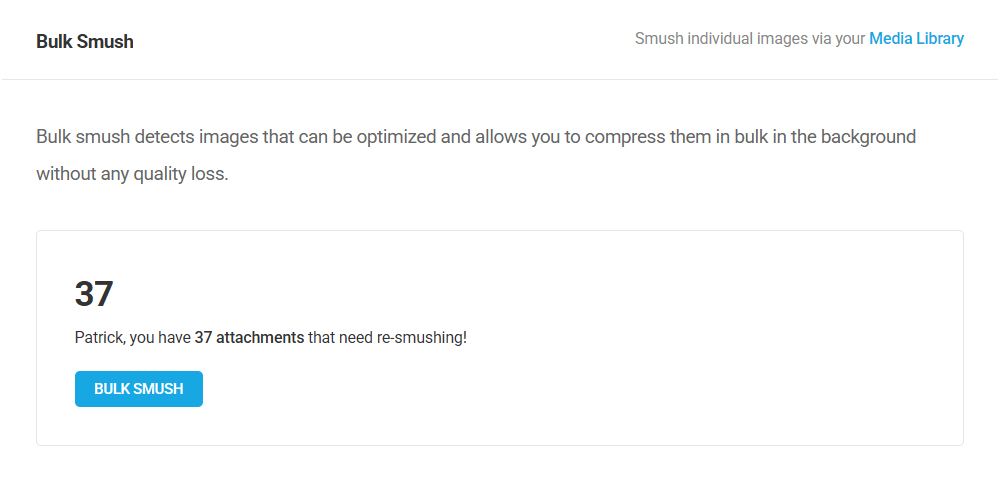Click the Bulk Smush page heading

click(x=85, y=41)
